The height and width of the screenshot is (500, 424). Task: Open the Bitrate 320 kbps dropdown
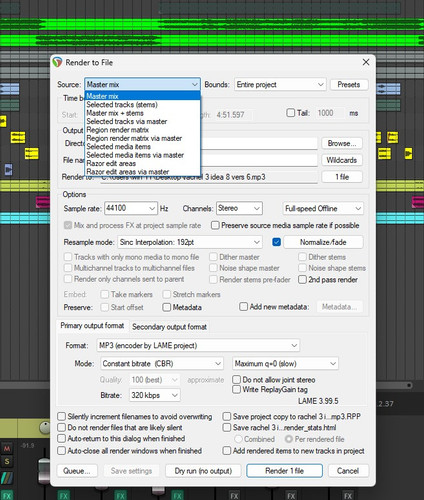click(x=155, y=395)
